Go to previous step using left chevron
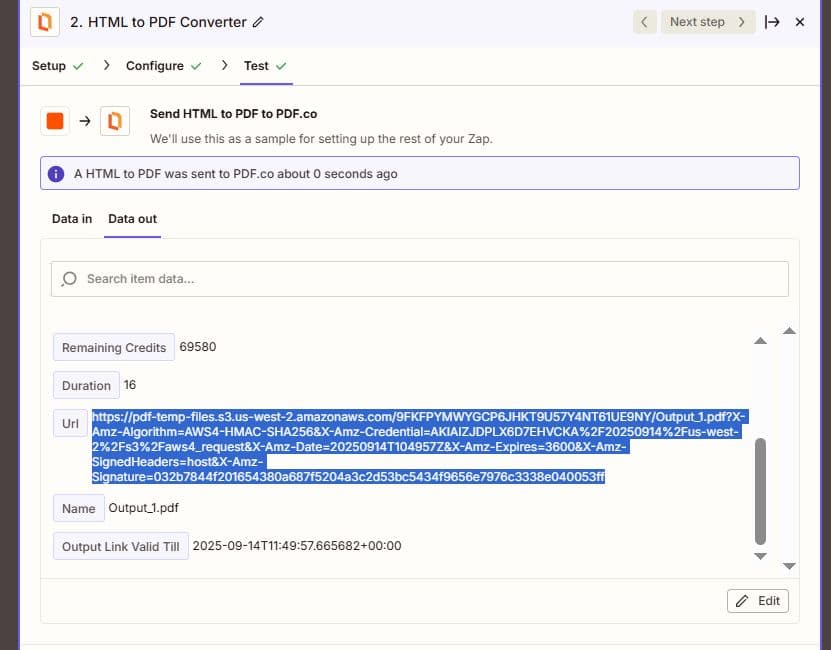 click(x=645, y=22)
